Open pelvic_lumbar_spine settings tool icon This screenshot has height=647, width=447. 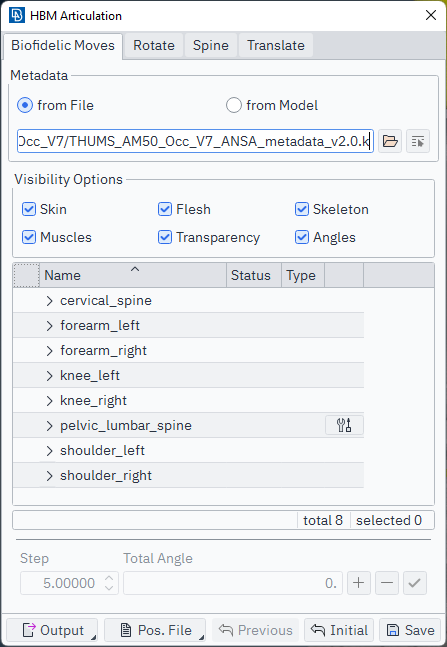click(344, 425)
